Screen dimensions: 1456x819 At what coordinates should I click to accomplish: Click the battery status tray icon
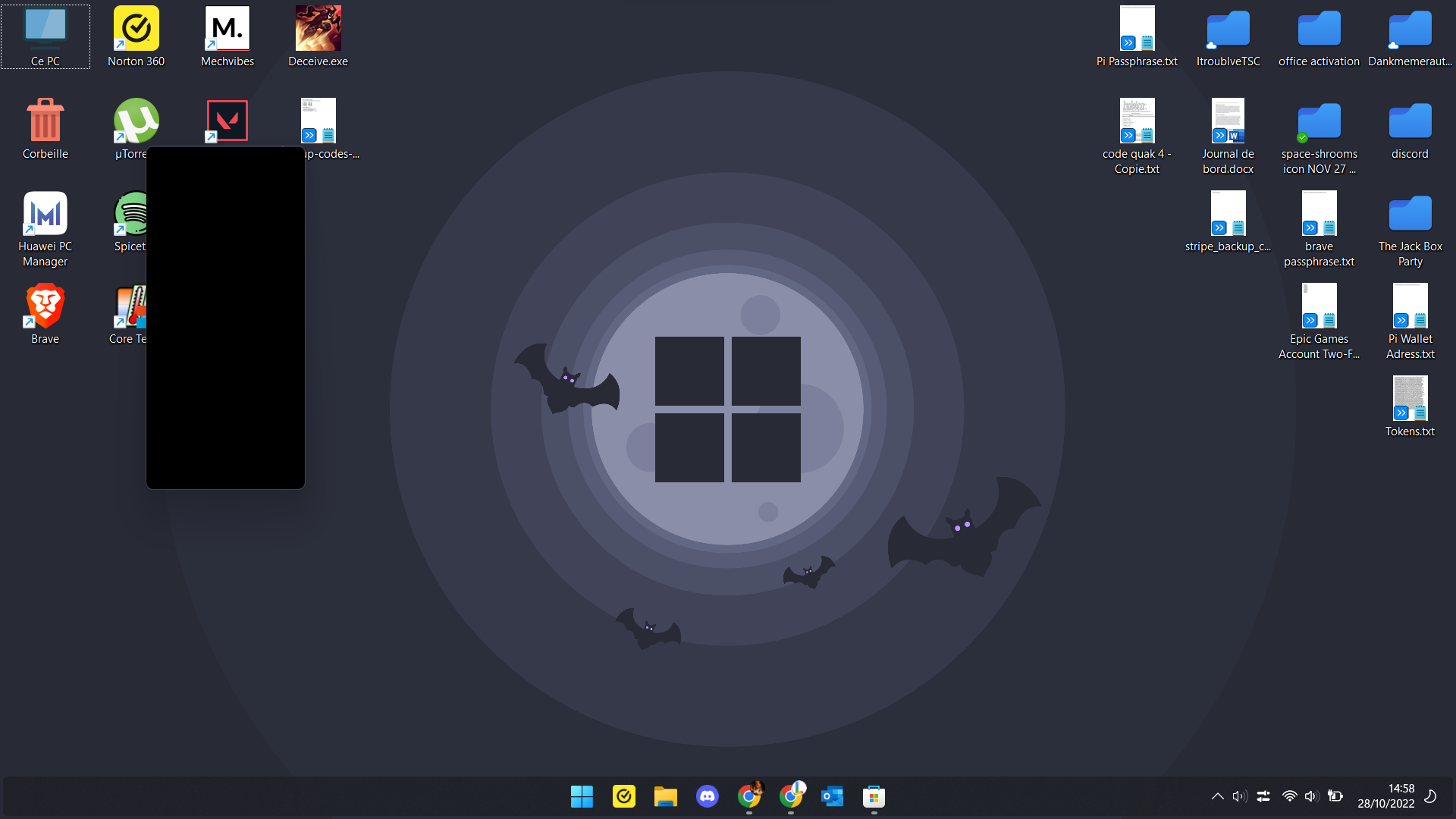click(1335, 796)
